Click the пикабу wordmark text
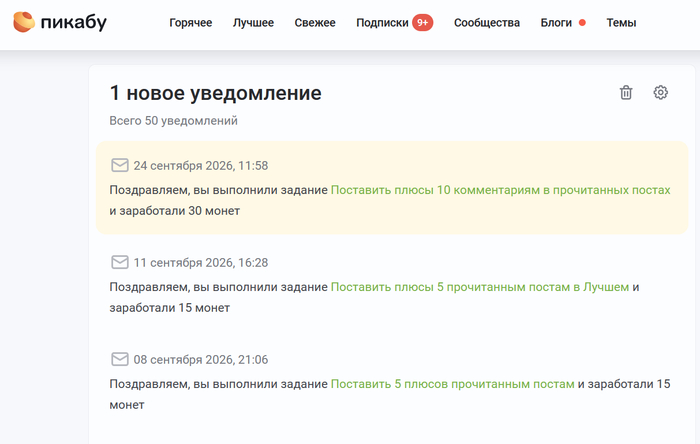 point(74,22)
